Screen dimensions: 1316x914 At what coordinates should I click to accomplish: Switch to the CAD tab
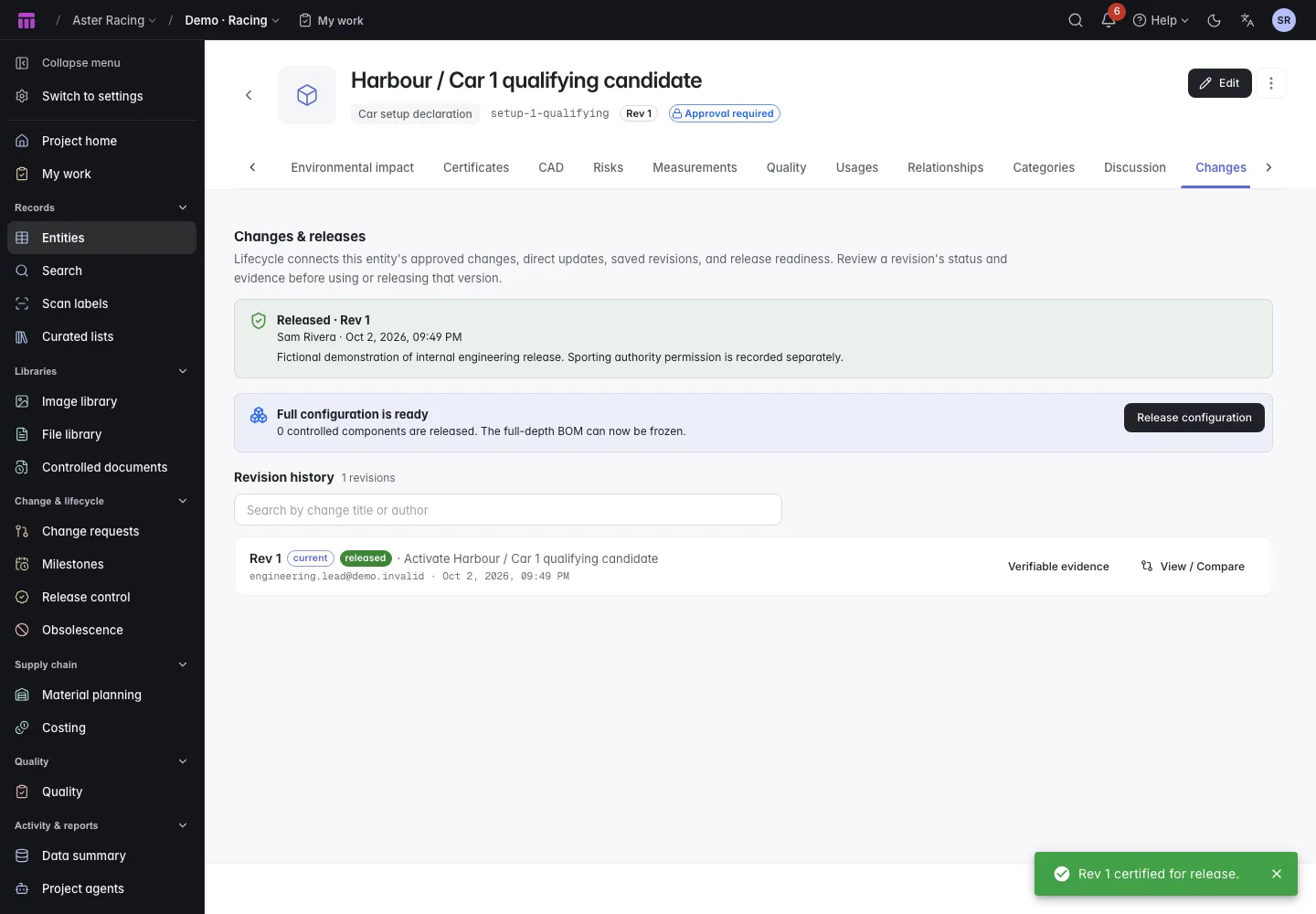point(551,167)
